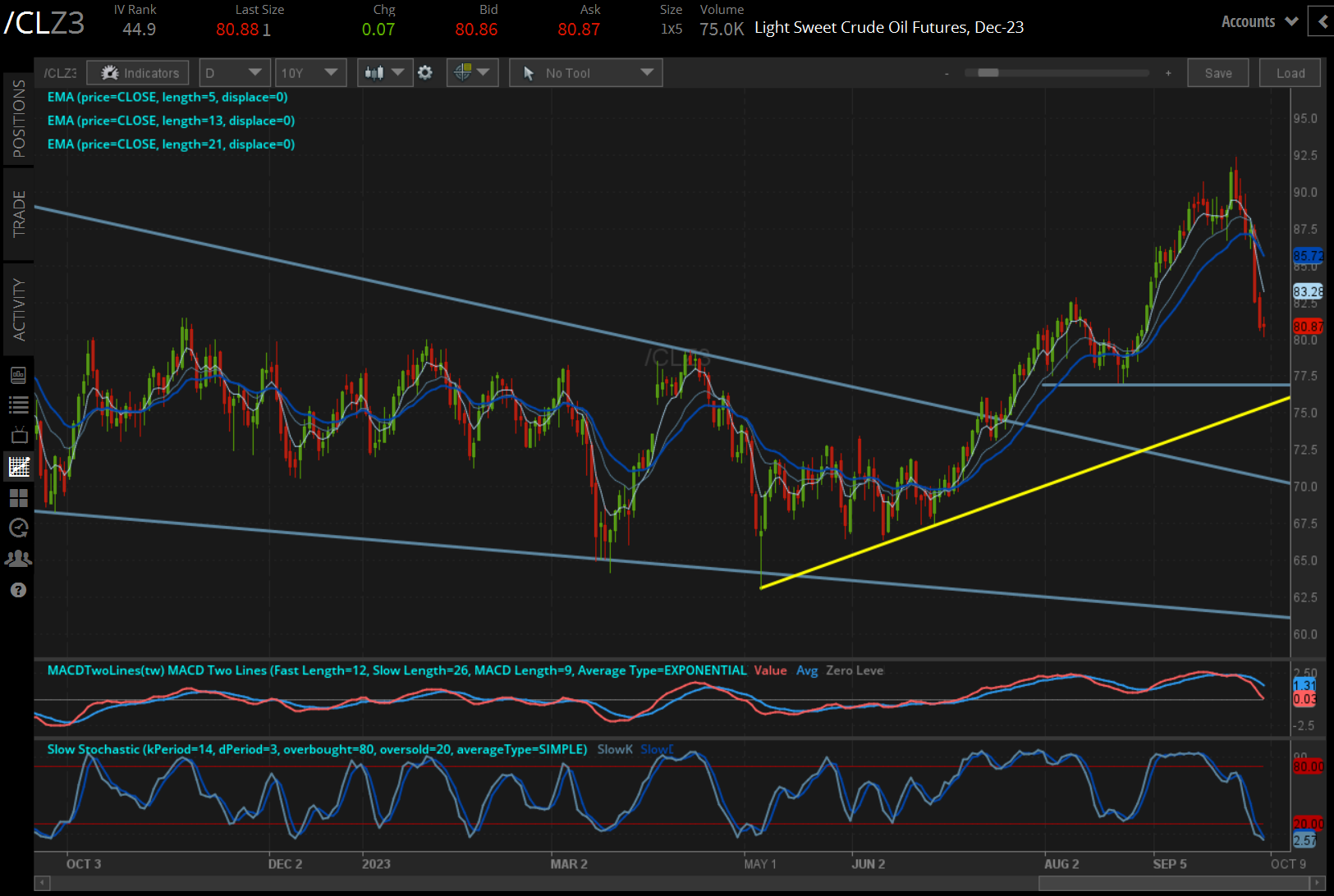Click the Volume value 75.0K
The width and height of the screenshot is (1334, 896).
(722, 30)
